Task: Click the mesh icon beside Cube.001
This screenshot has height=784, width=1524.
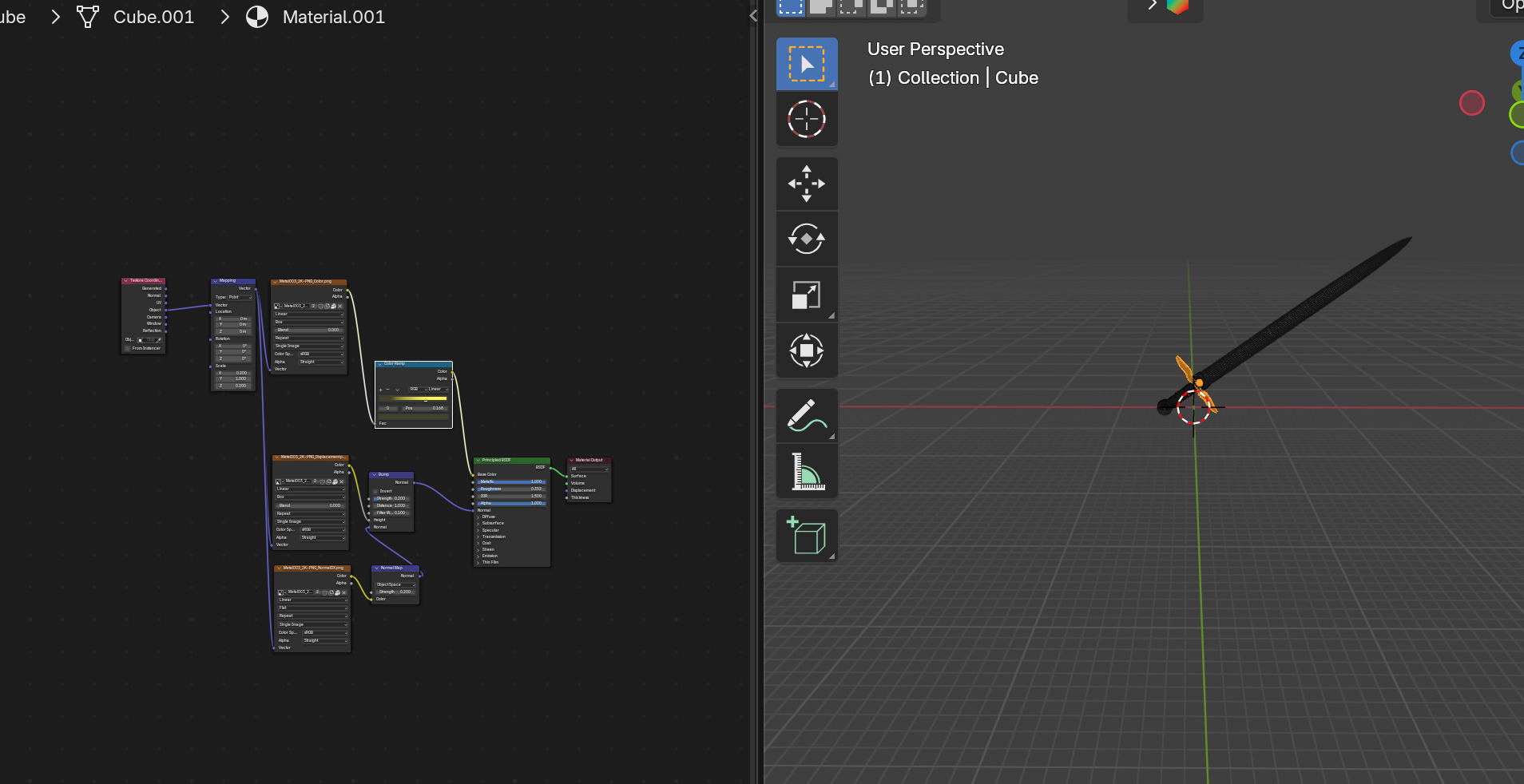Action: pyautogui.click(x=88, y=17)
